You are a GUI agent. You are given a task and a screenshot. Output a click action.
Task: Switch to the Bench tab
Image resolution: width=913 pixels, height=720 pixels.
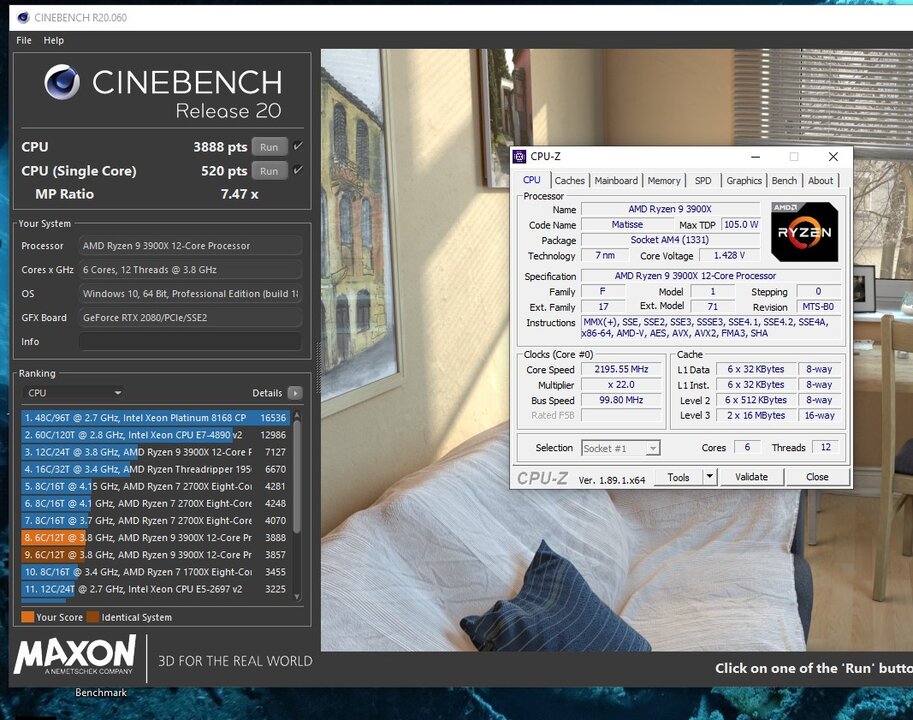click(784, 180)
